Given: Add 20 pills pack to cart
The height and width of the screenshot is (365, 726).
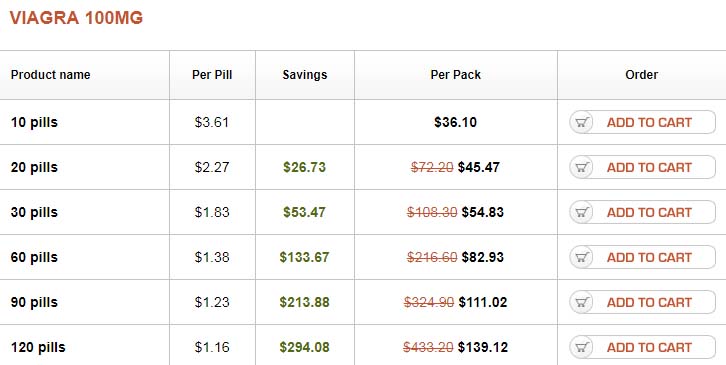Looking at the screenshot, I should (642, 167).
